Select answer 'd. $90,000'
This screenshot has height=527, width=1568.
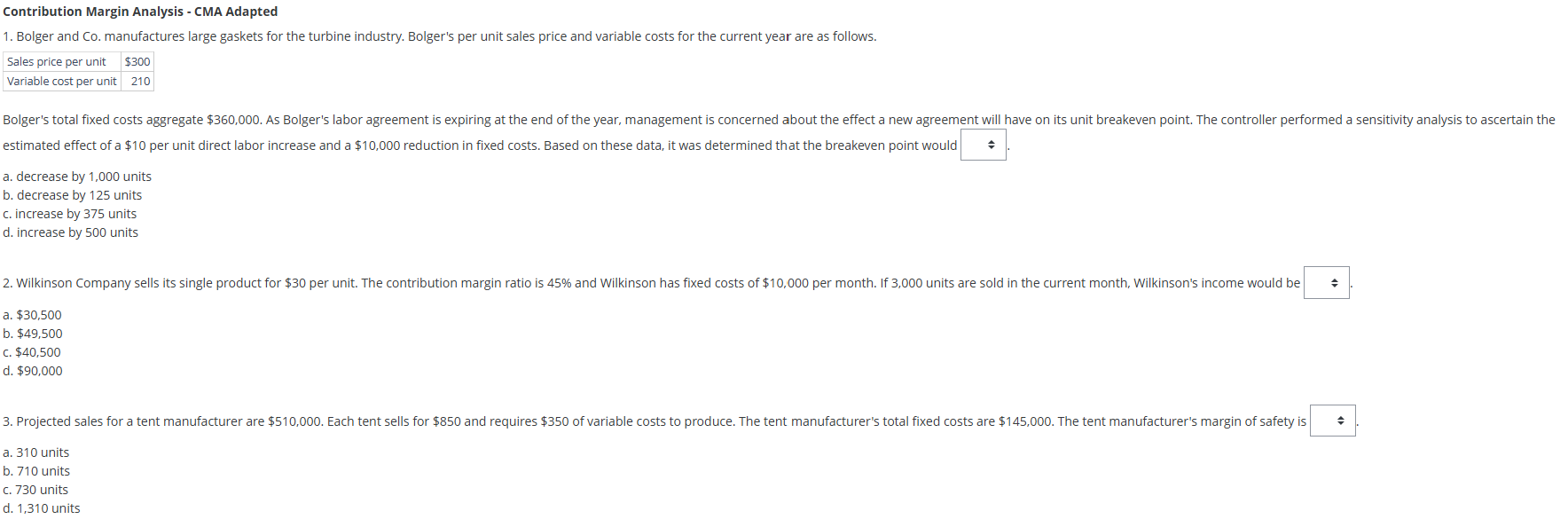(32, 370)
